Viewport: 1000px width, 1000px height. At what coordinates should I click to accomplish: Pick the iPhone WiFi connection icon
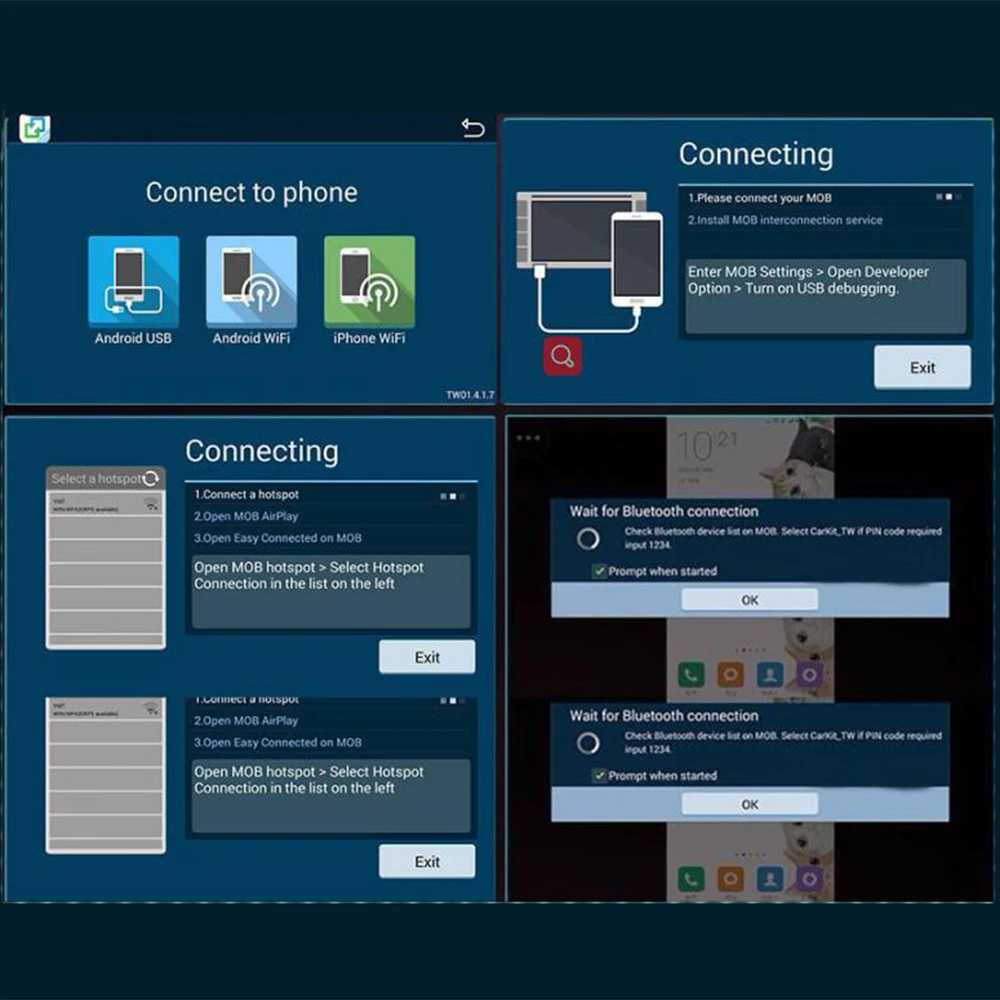click(369, 281)
